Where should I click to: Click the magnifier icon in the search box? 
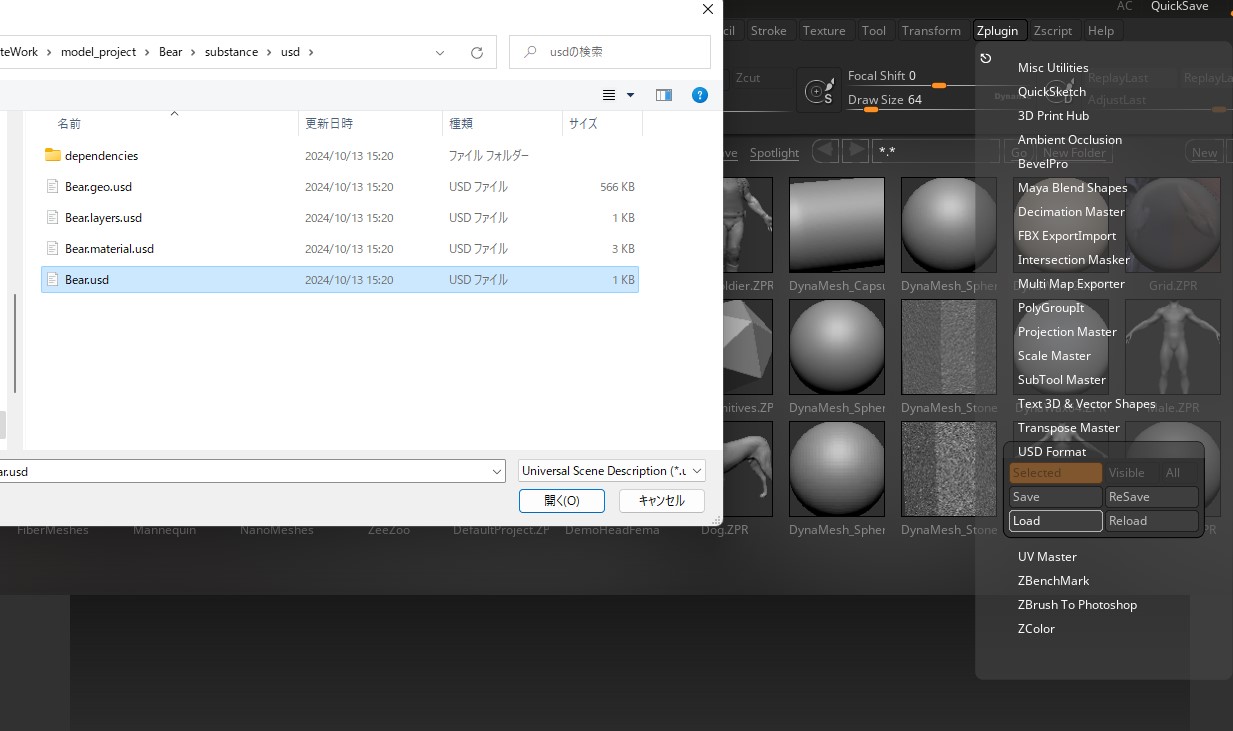pos(528,52)
